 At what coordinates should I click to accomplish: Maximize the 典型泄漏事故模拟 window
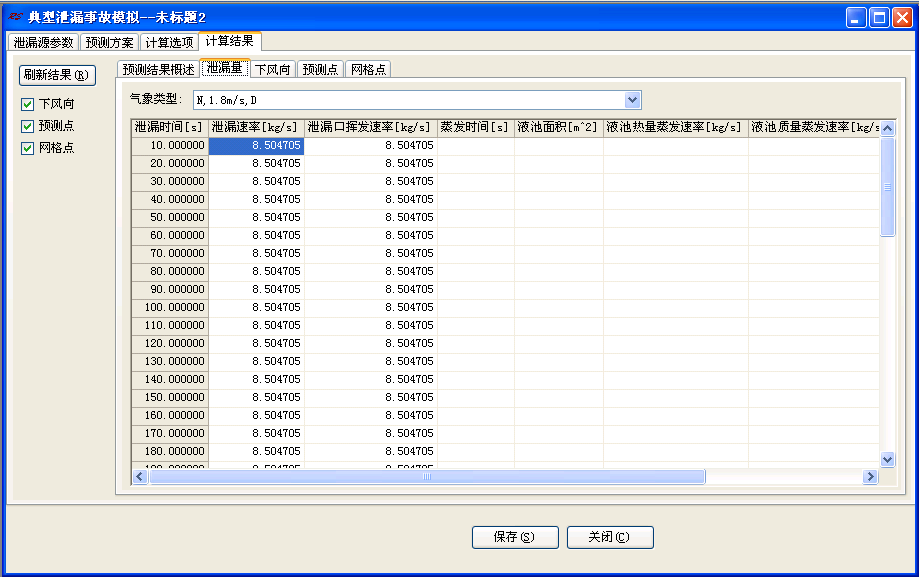(x=879, y=18)
